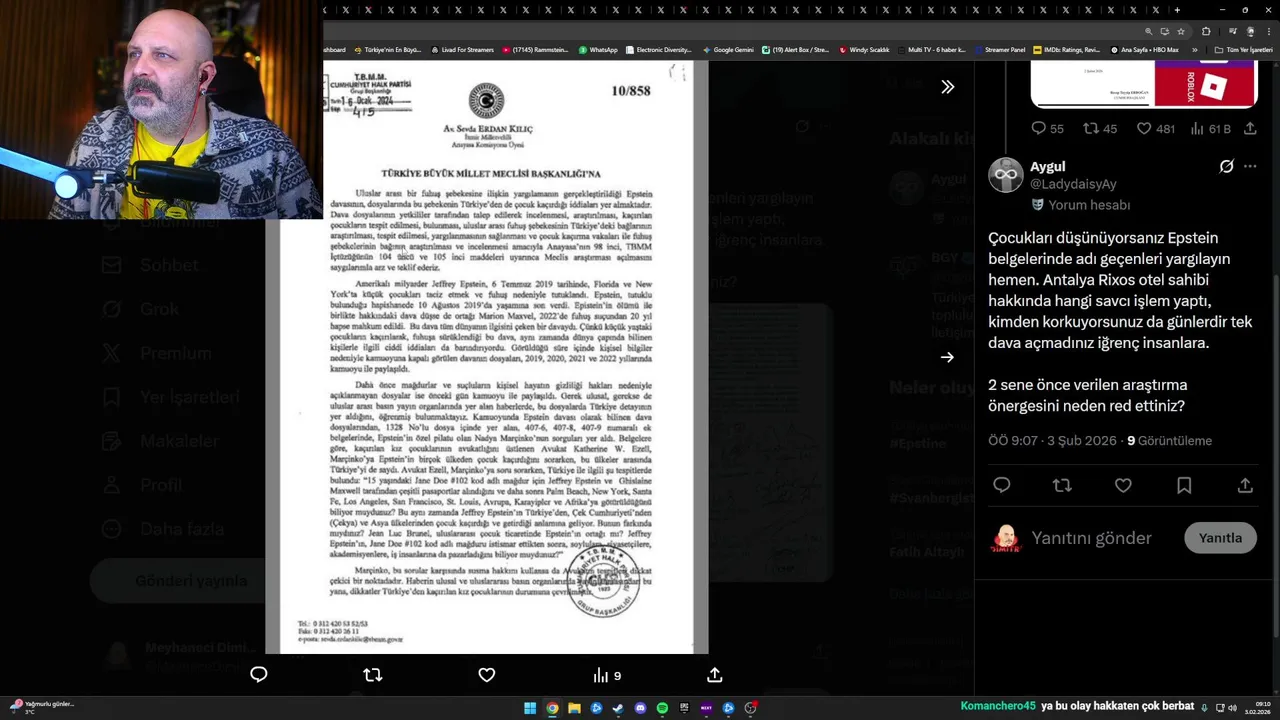Open replies count 55 on top tweet
The image size is (1280, 720).
pos(1047,129)
